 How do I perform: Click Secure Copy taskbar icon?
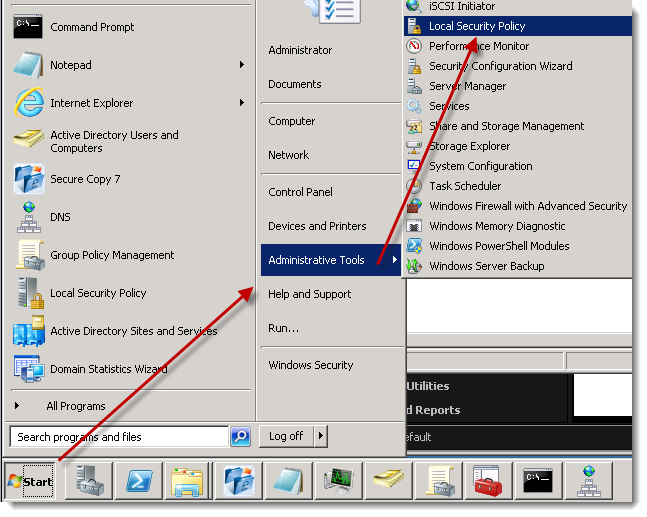click(x=239, y=481)
